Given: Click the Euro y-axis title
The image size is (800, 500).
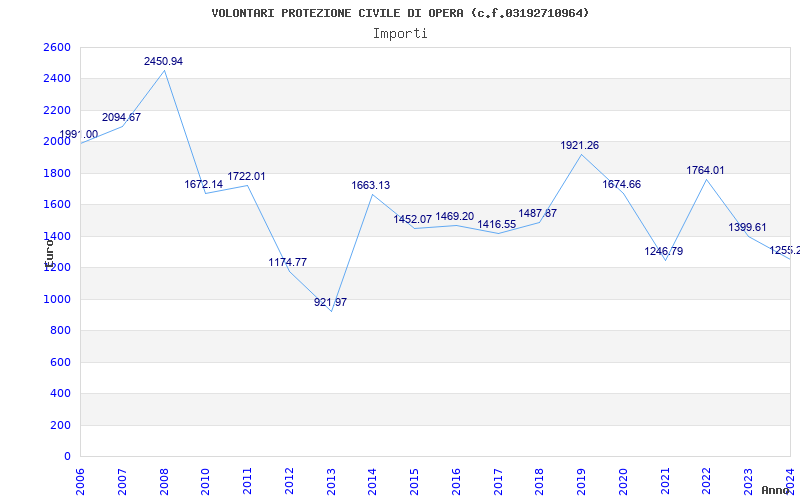Looking at the screenshot, I should click(x=49, y=253).
